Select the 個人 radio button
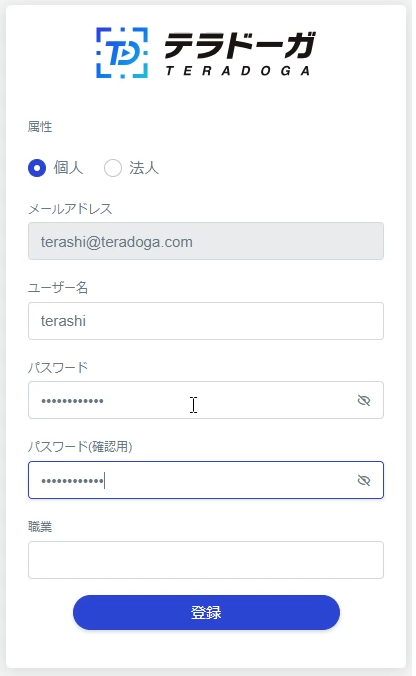Image resolution: width=416 pixels, height=676 pixels. [37, 168]
